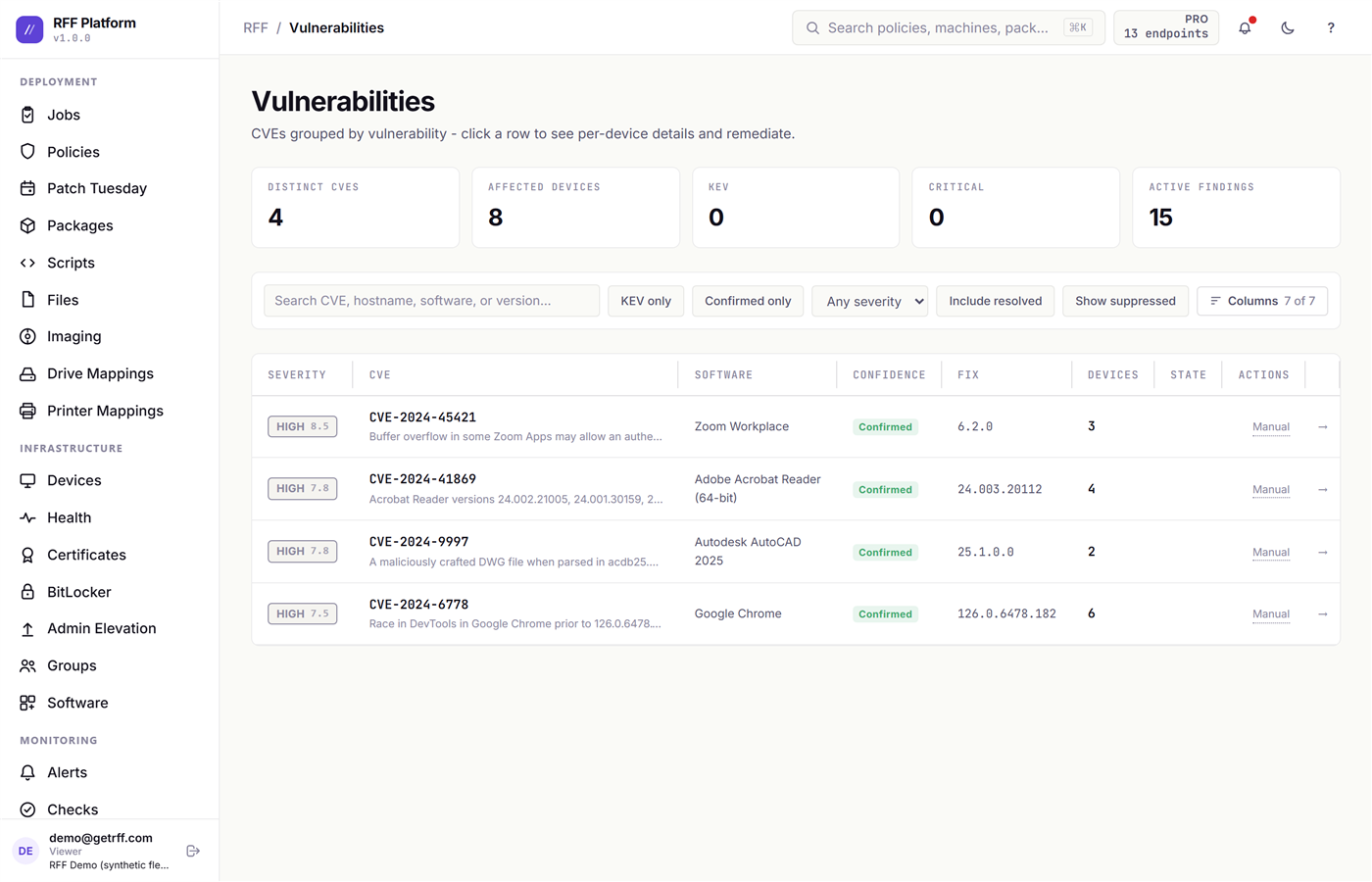Viewport: 1372px width, 882px height.
Task: Click the CVE search filter field
Action: coord(431,301)
